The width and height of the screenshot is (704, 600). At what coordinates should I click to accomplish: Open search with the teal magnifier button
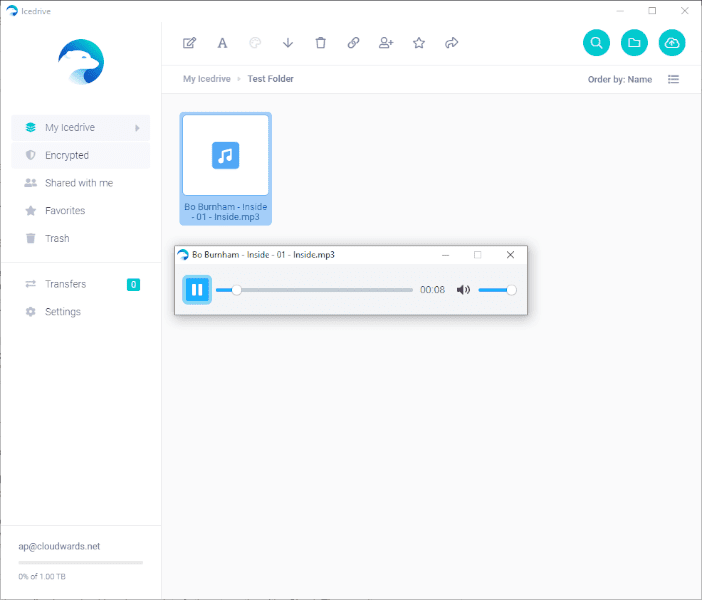click(x=596, y=43)
